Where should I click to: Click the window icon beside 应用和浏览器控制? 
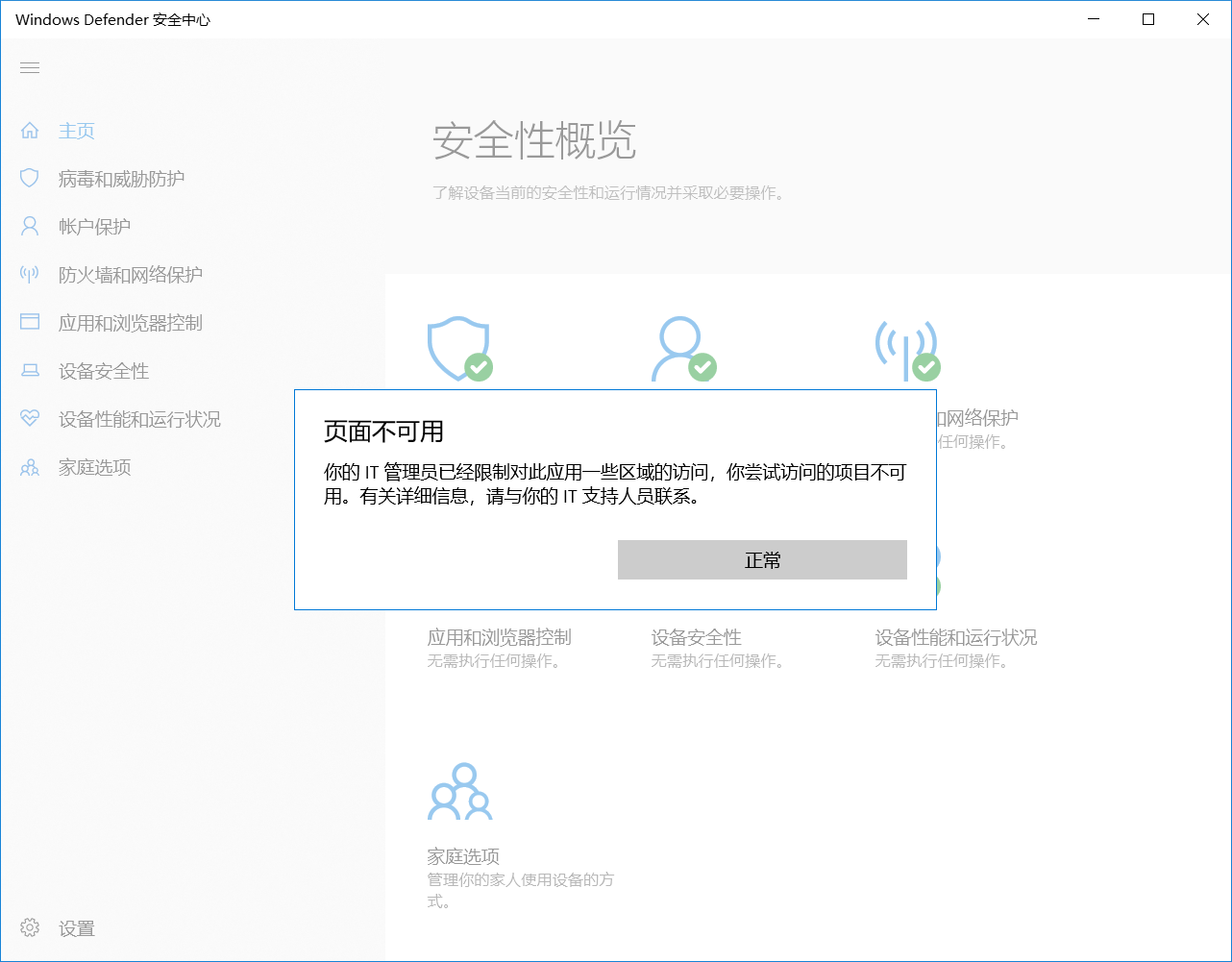tap(30, 322)
